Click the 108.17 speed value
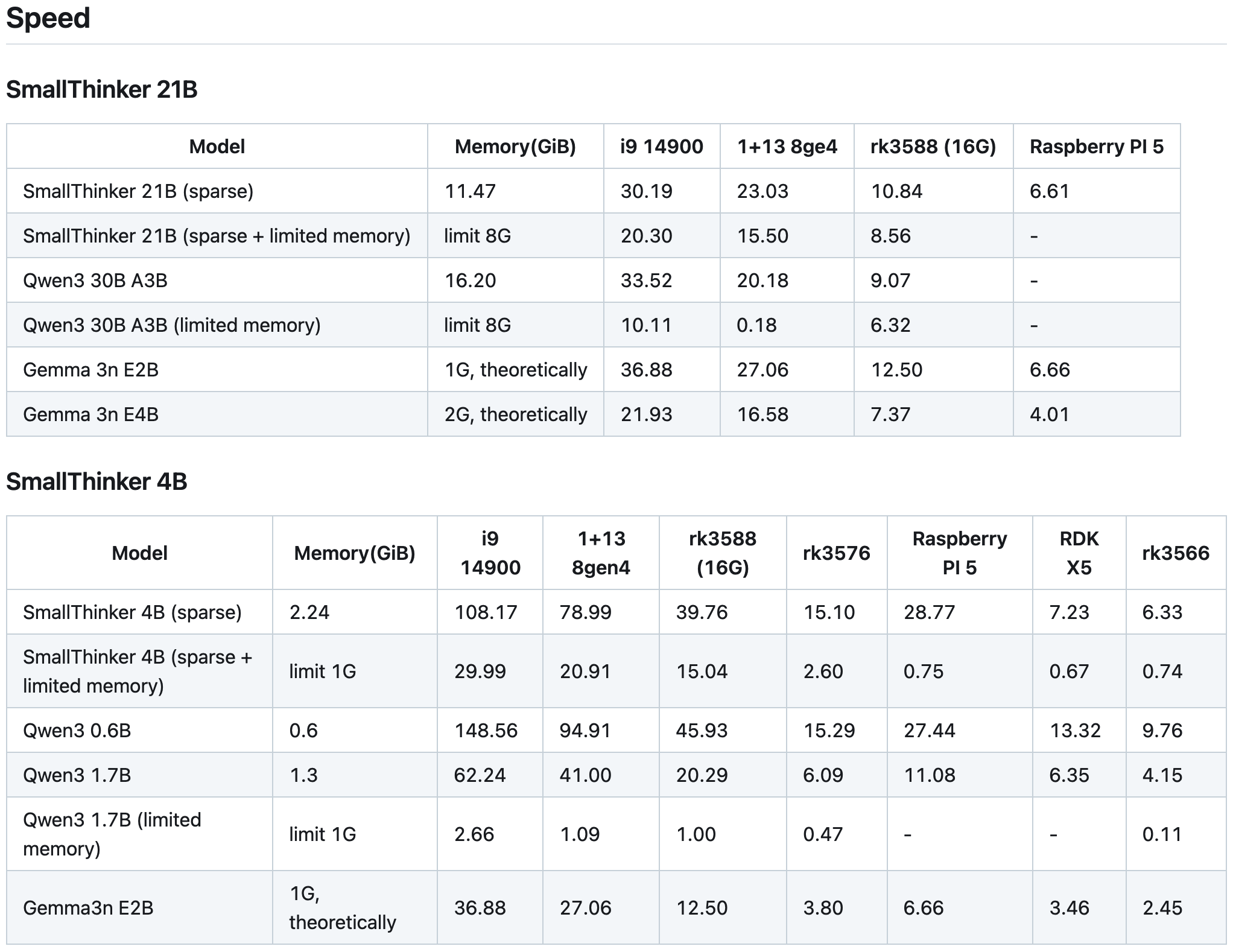 486,612
